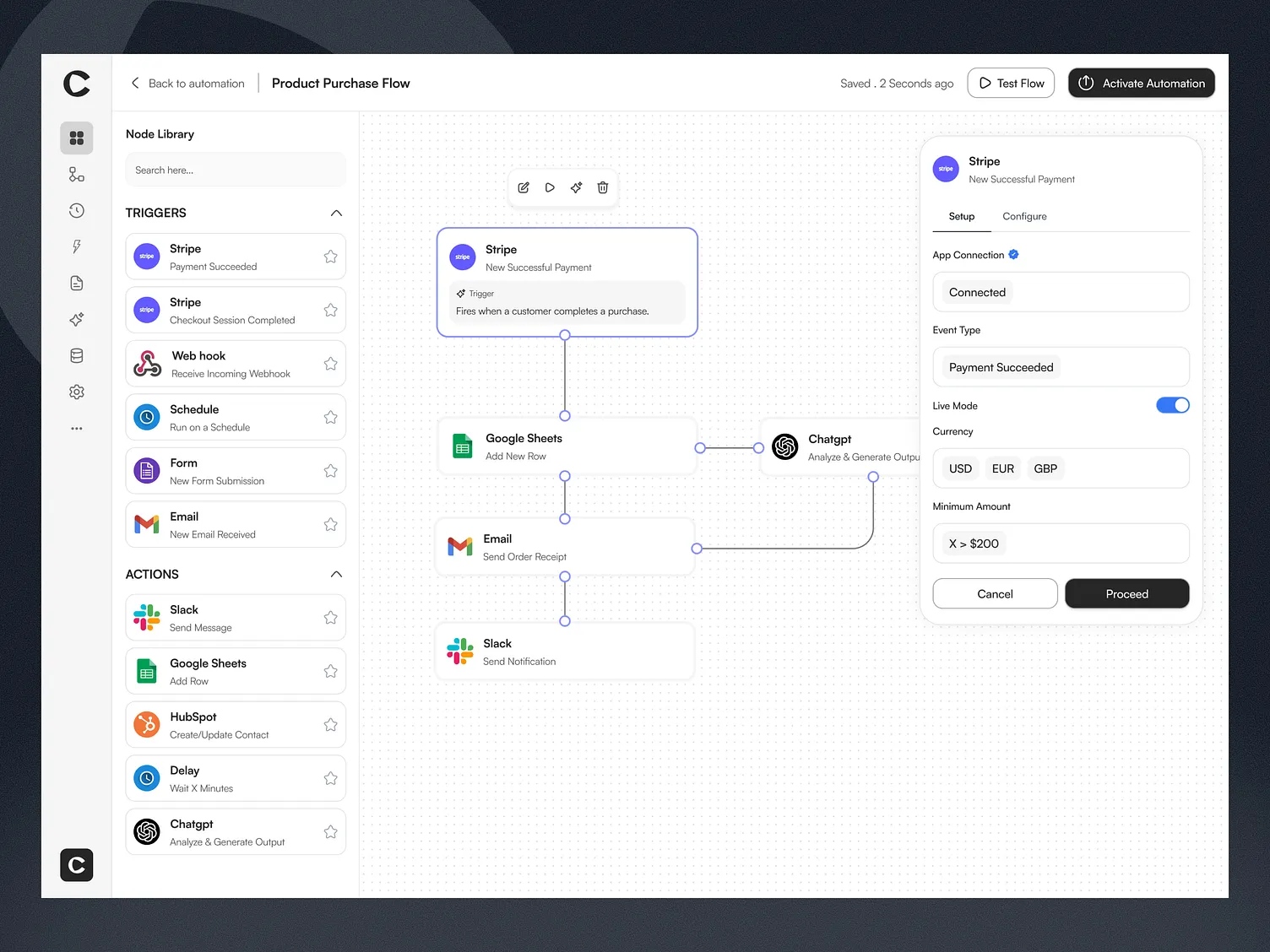Open the lightning bolt icon in sidebar
The width and height of the screenshot is (1270, 952).
(x=77, y=246)
